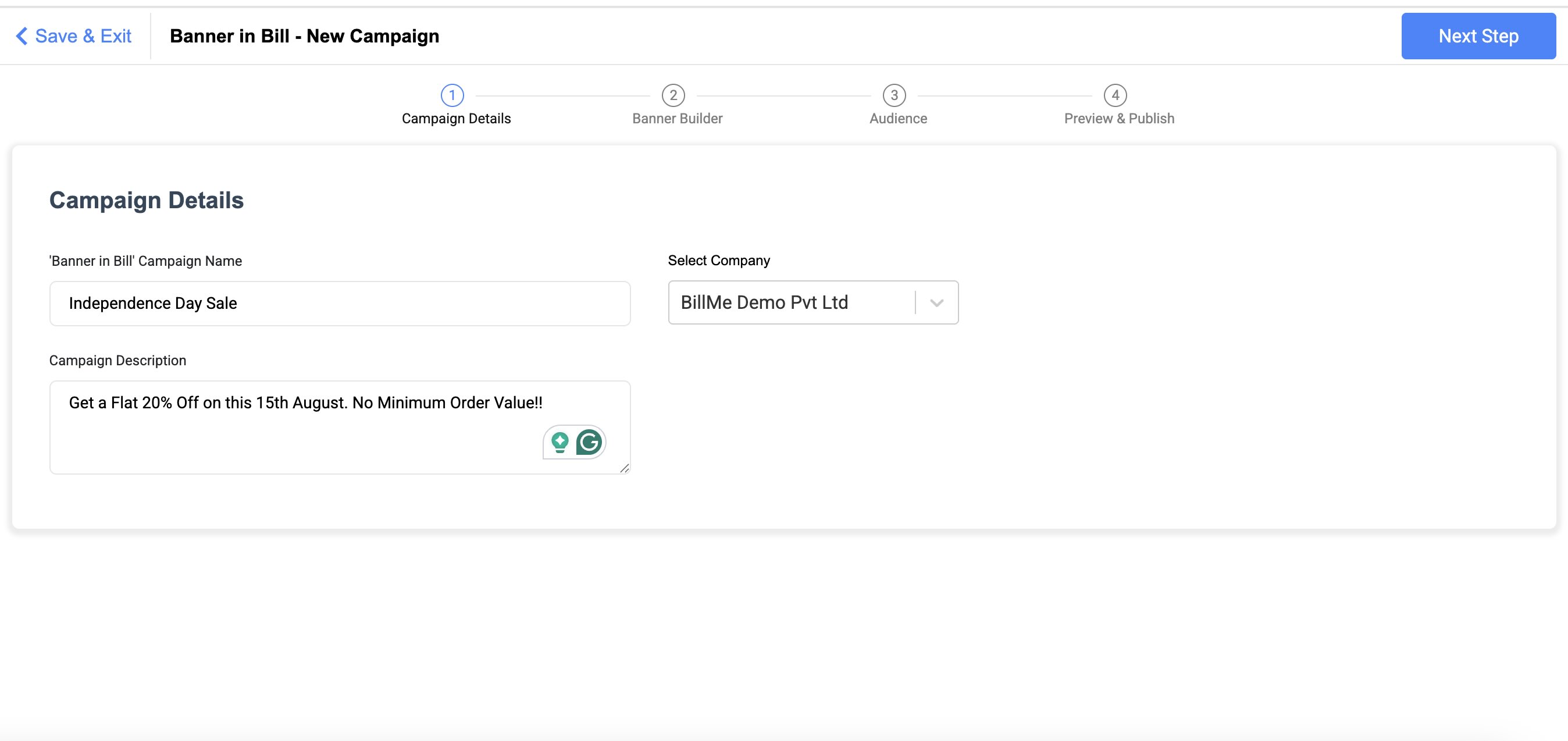Click step circle 2 for Banner Builder
Viewport: 1568px width, 741px height.
673,95
